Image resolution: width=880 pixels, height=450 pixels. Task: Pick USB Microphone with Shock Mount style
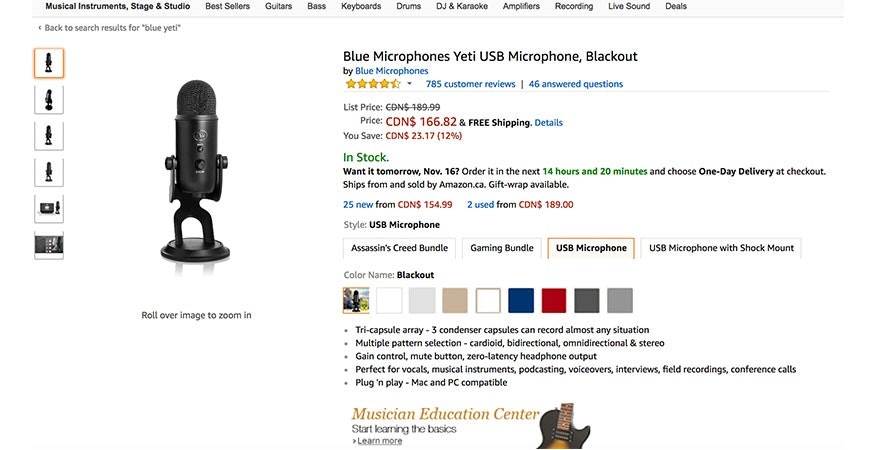tap(720, 248)
